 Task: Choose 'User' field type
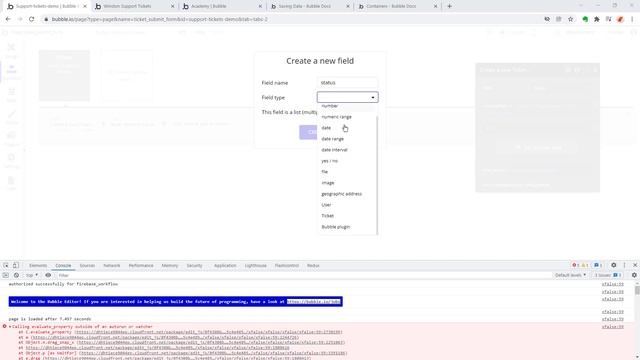[x=347, y=205]
